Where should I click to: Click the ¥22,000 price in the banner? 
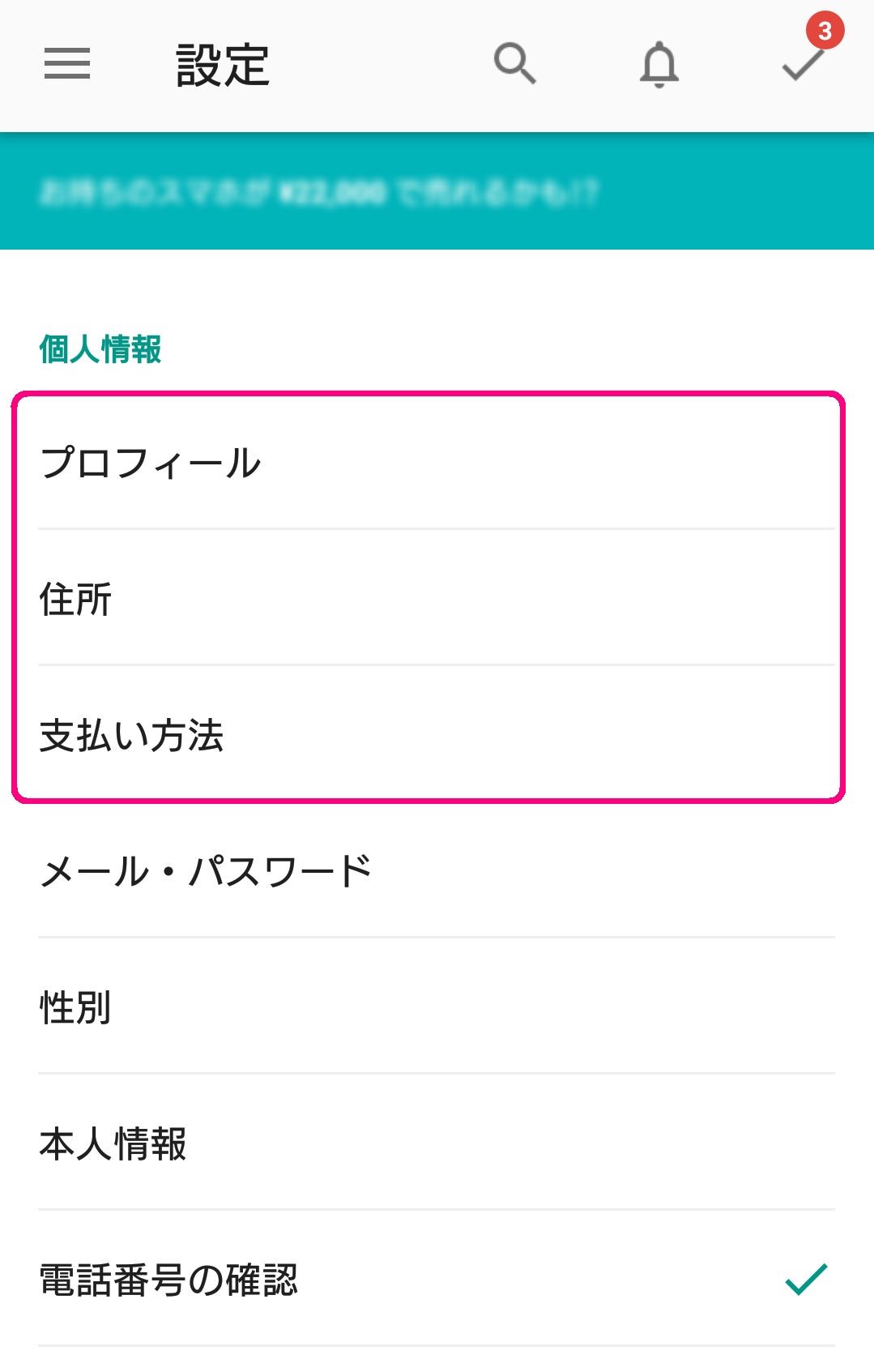(x=332, y=193)
